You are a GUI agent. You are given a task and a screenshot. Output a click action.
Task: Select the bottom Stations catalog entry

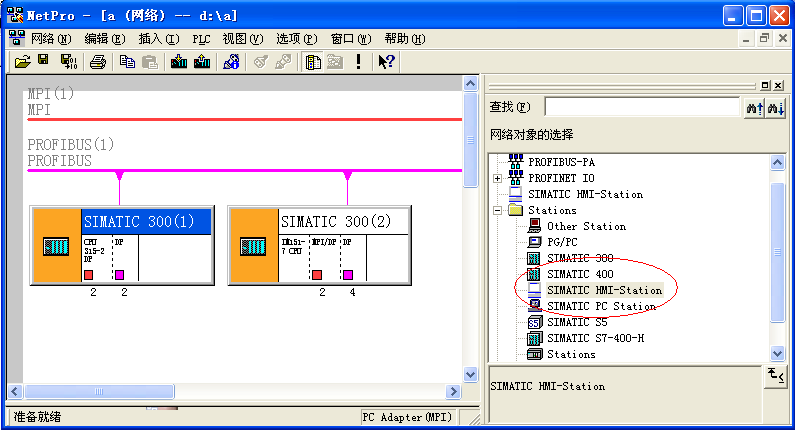(x=571, y=354)
